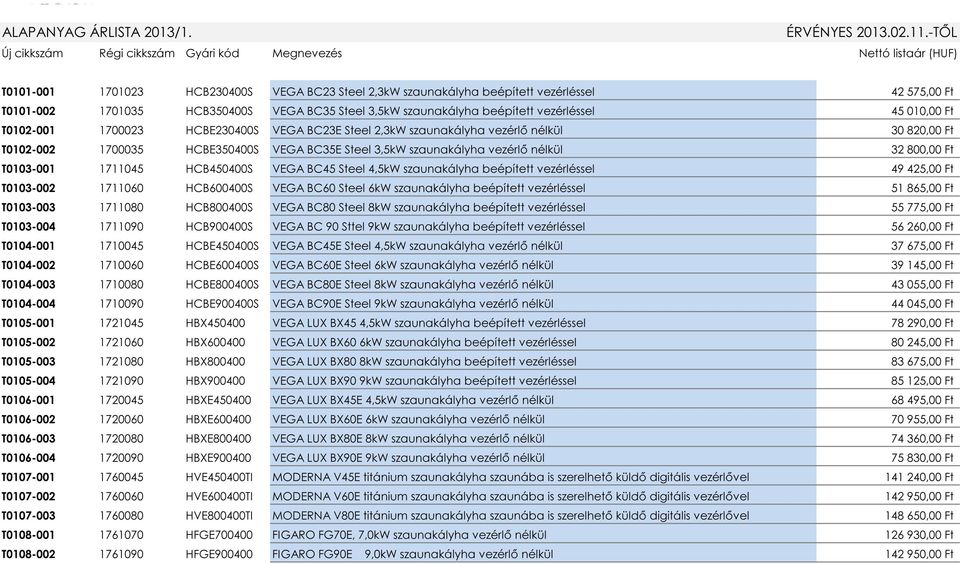This screenshot has width=960, height=564.
Task: Click factory code HCBE900400S
Action: [x=222, y=304]
